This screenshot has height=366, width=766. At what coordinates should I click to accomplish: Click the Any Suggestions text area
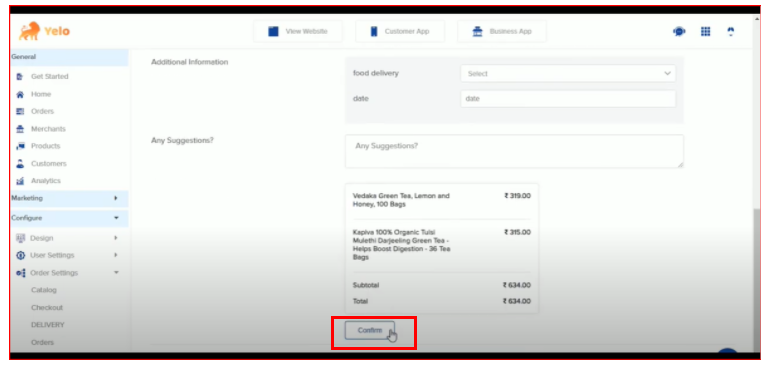tap(514, 151)
